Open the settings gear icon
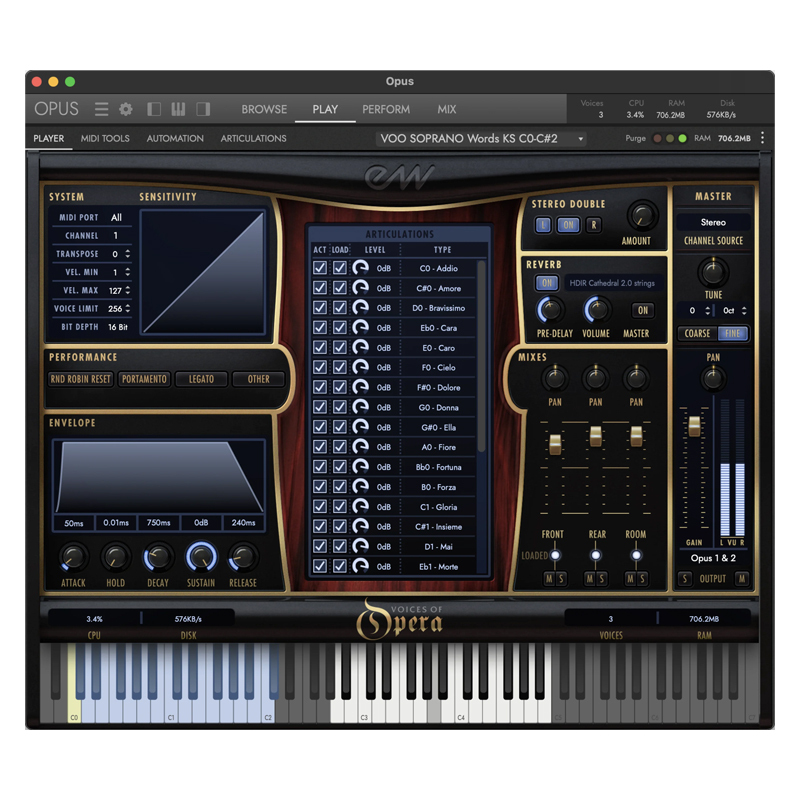This screenshot has width=800, height=800. 126,109
